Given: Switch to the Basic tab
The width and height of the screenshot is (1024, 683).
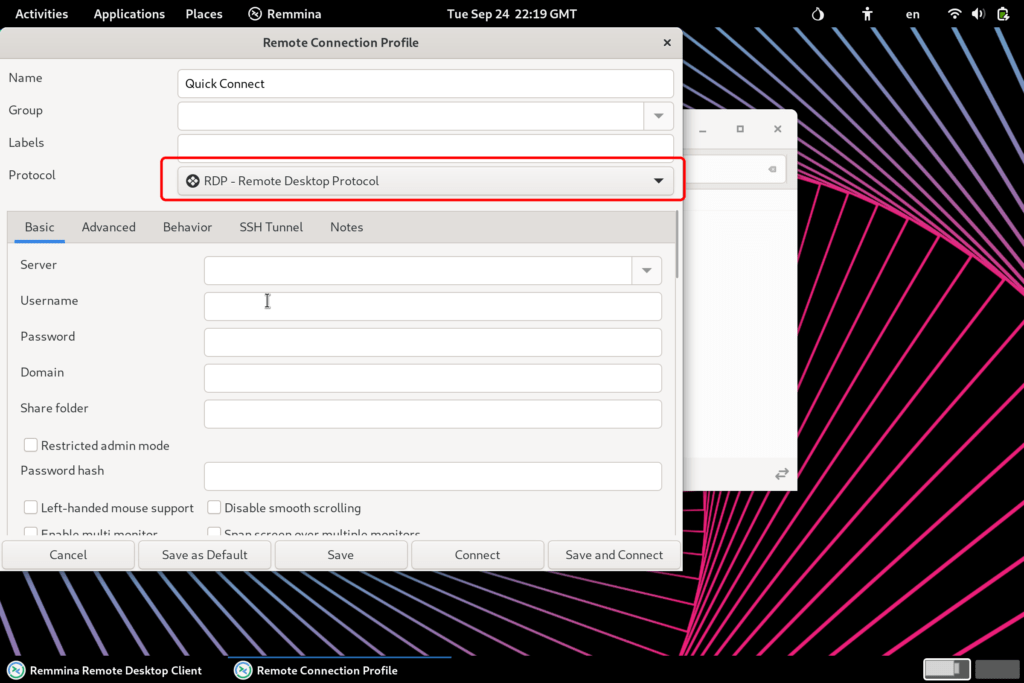Looking at the screenshot, I should [39, 227].
